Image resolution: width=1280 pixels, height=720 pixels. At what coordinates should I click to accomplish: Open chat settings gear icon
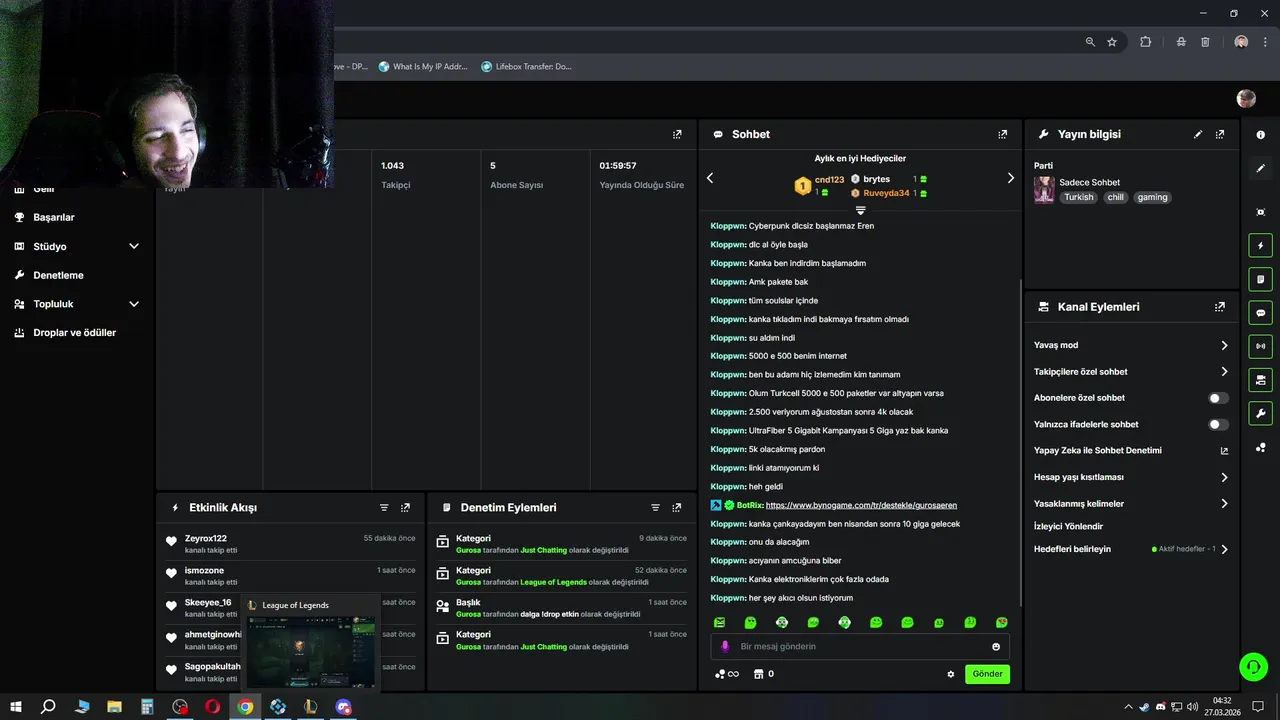pyautogui.click(x=951, y=674)
